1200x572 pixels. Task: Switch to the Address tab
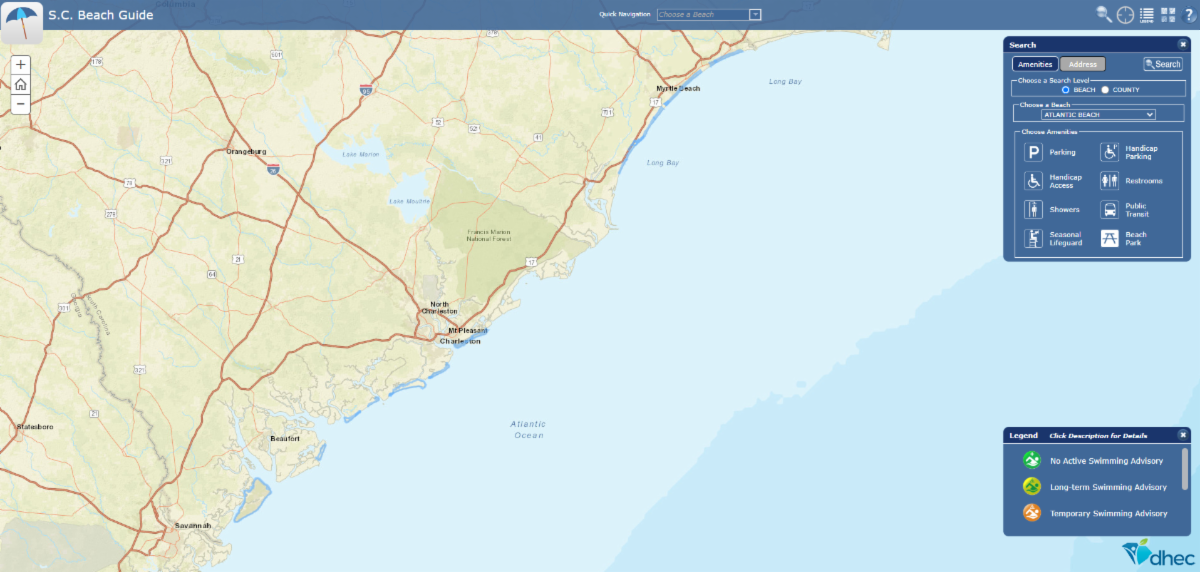click(x=1083, y=64)
